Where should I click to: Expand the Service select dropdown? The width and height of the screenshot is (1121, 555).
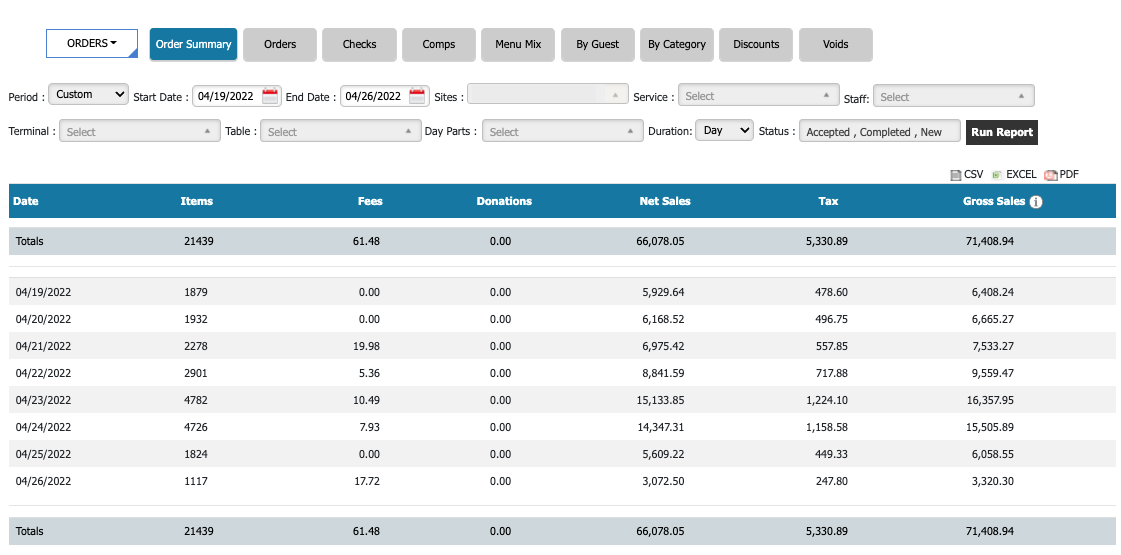tap(758, 95)
